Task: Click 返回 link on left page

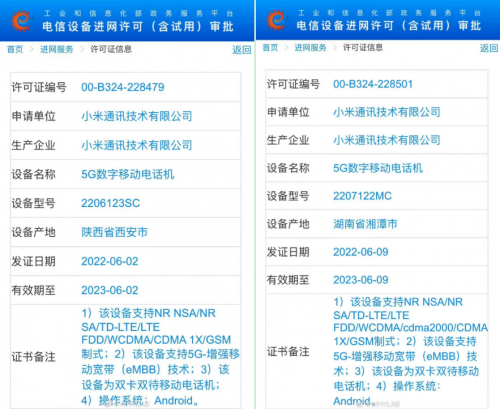Action: (x=242, y=50)
